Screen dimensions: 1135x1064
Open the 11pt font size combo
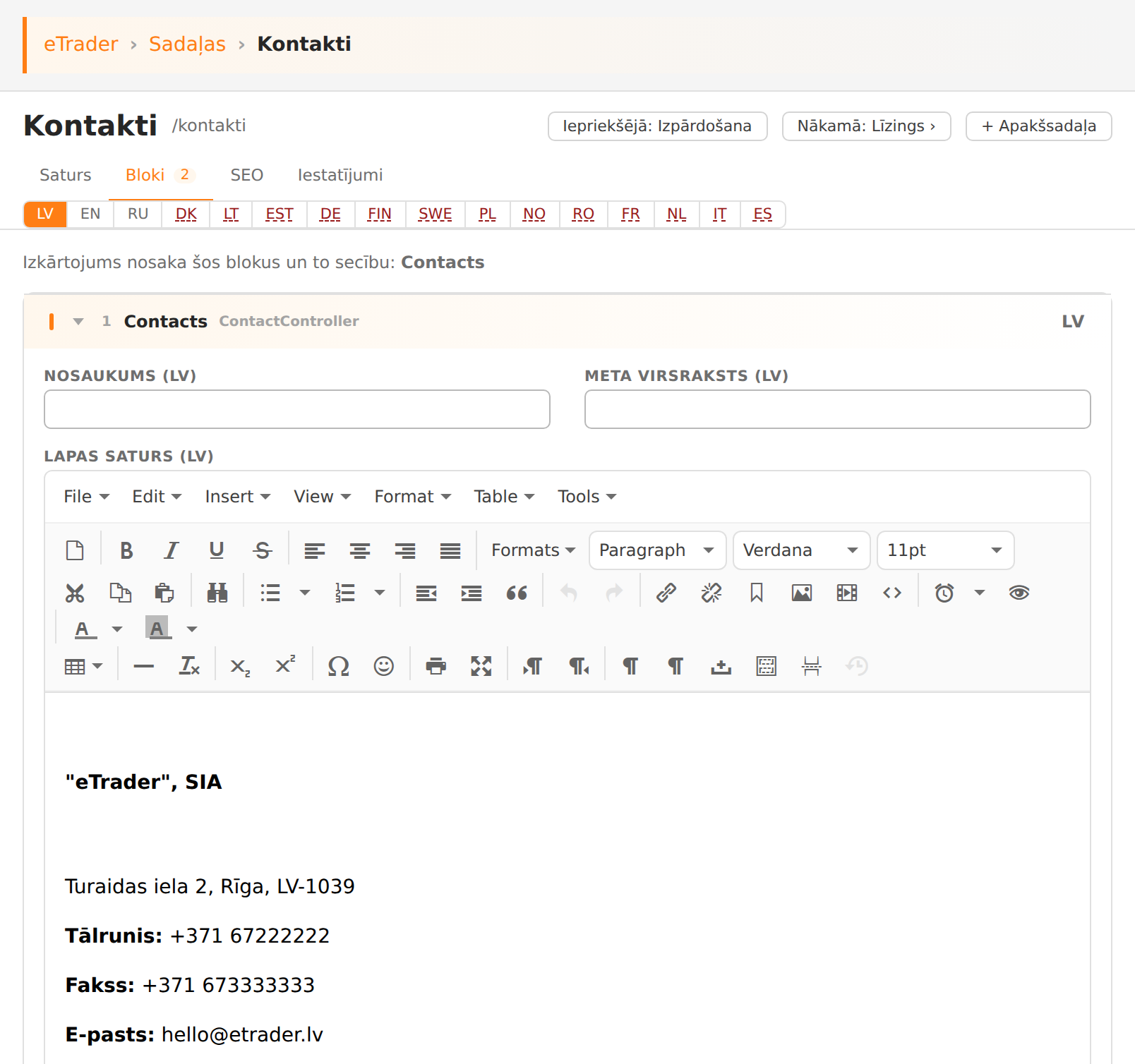(945, 550)
